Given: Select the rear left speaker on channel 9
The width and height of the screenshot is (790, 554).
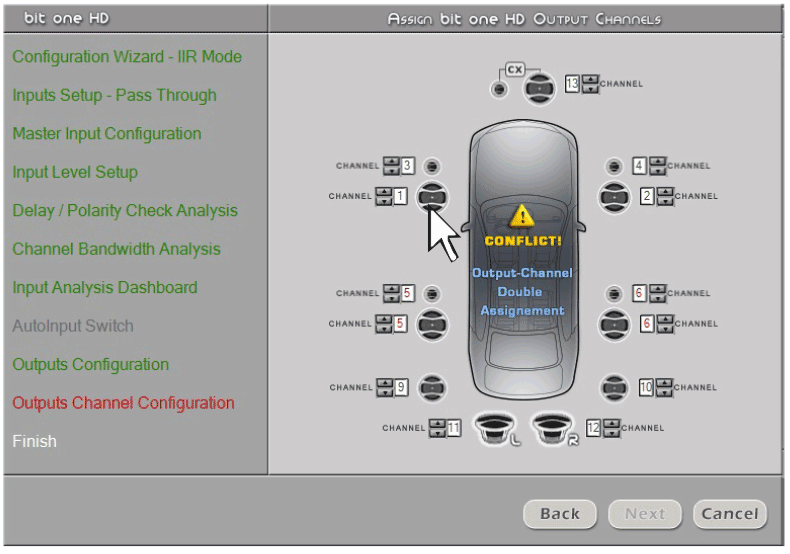Looking at the screenshot, I should point(432,388).
